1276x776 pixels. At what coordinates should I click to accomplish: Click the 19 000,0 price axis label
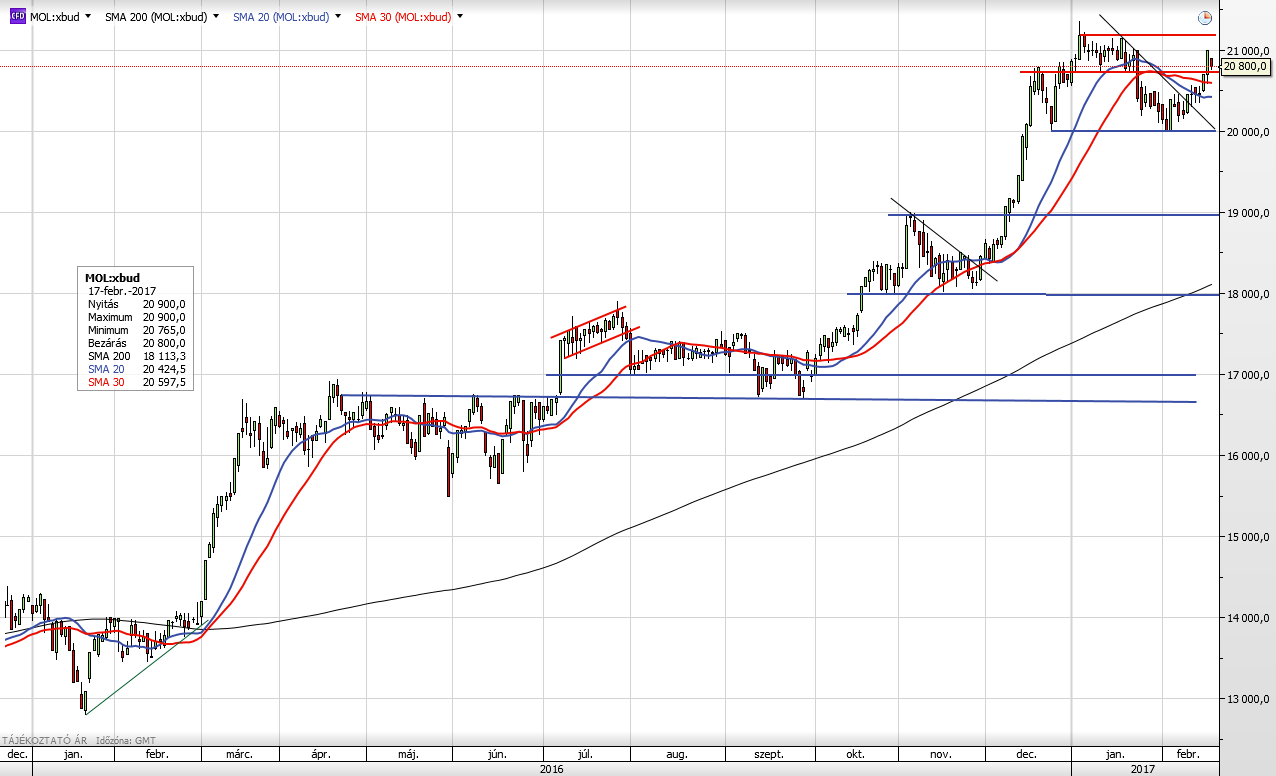1247,213
